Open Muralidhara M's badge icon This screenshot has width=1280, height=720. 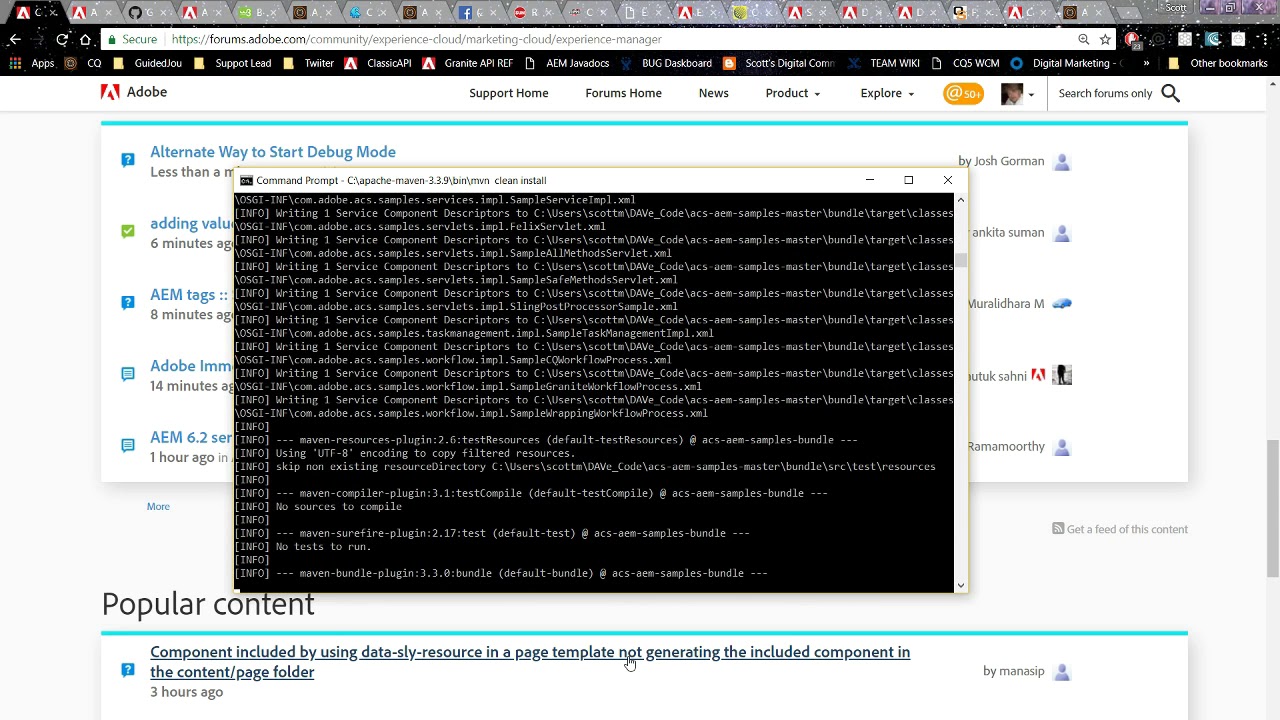pos(1062,304)
